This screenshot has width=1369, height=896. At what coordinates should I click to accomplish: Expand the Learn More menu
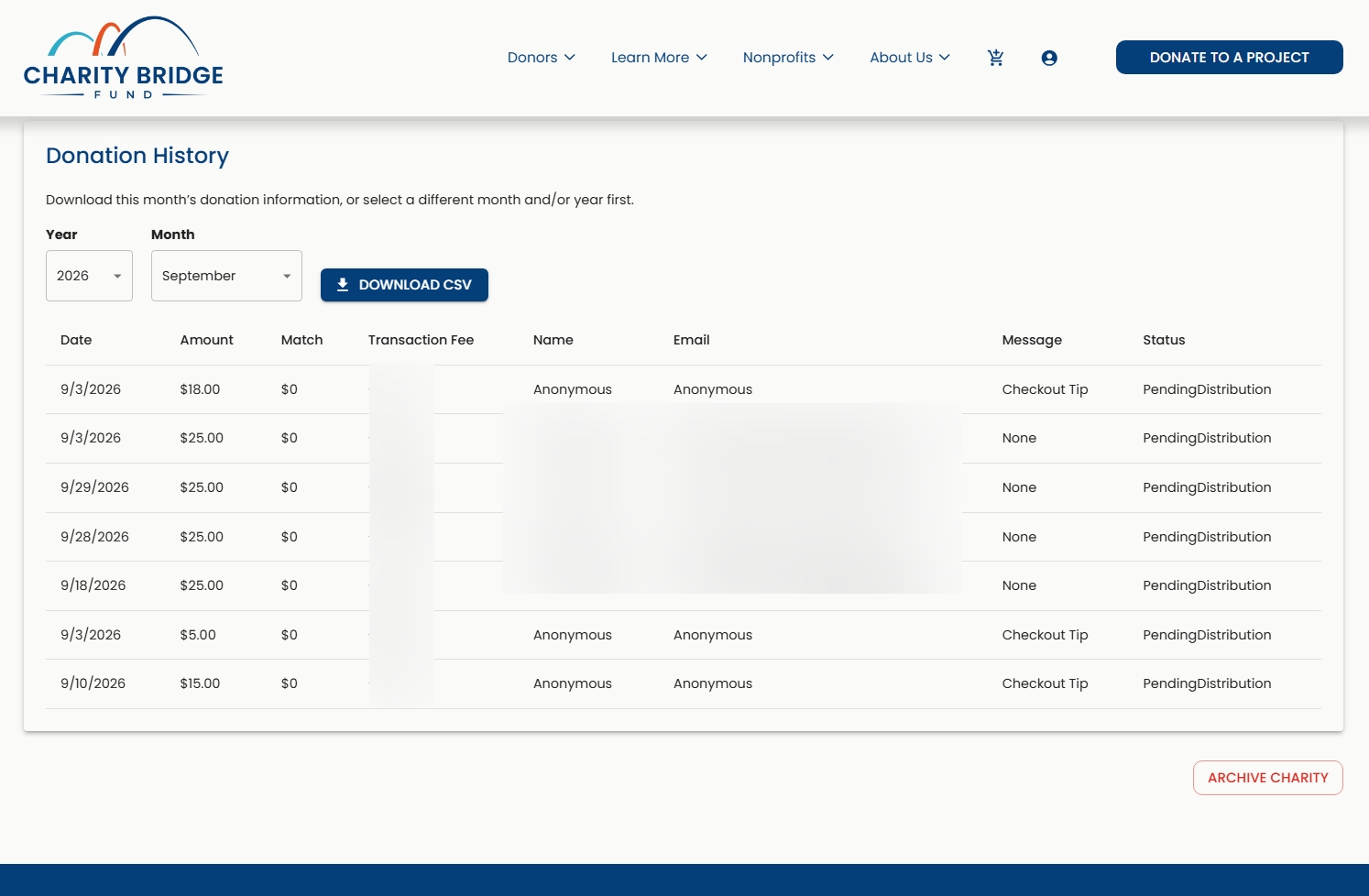point(659,58)
